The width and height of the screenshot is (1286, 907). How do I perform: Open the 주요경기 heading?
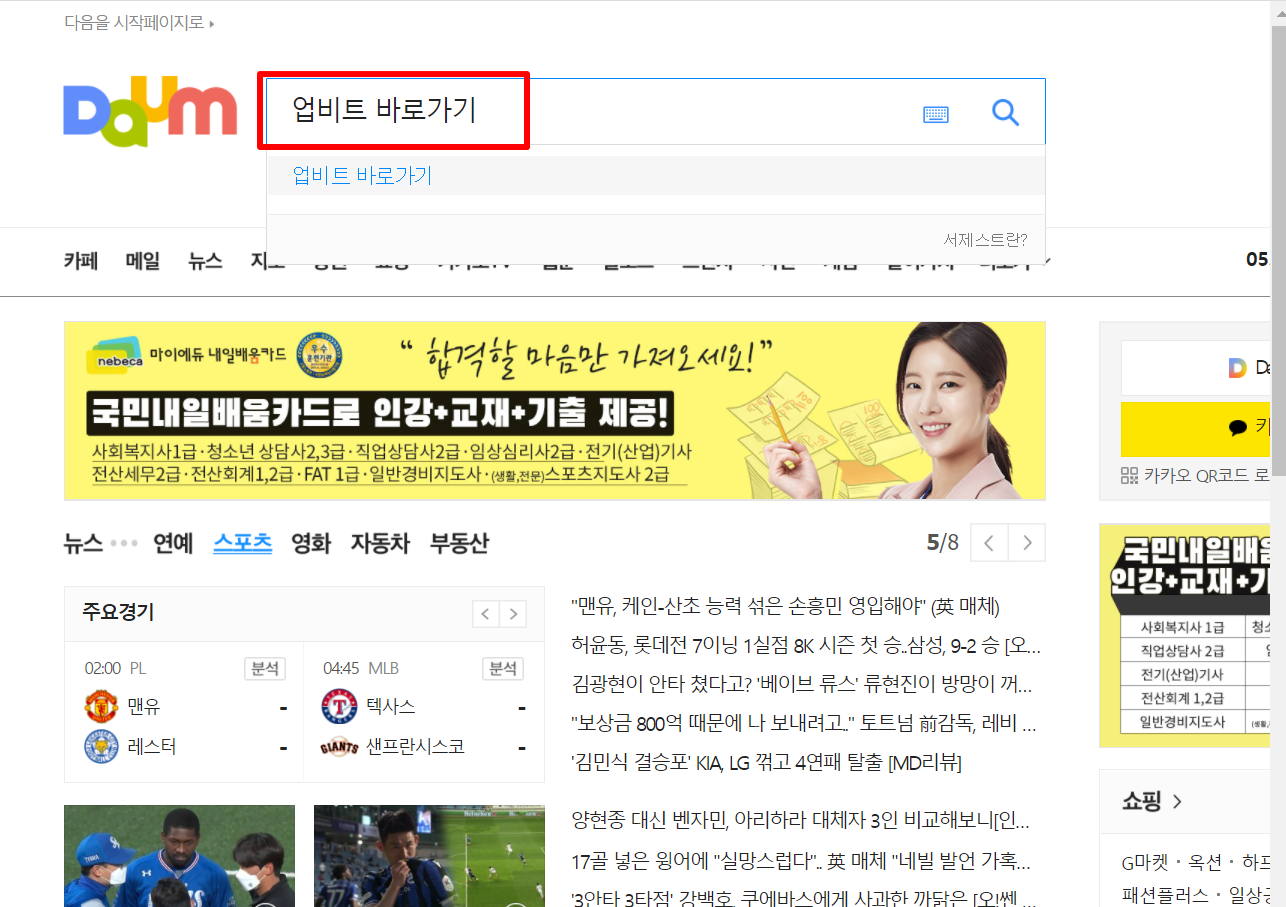click(x=118, y=612)
